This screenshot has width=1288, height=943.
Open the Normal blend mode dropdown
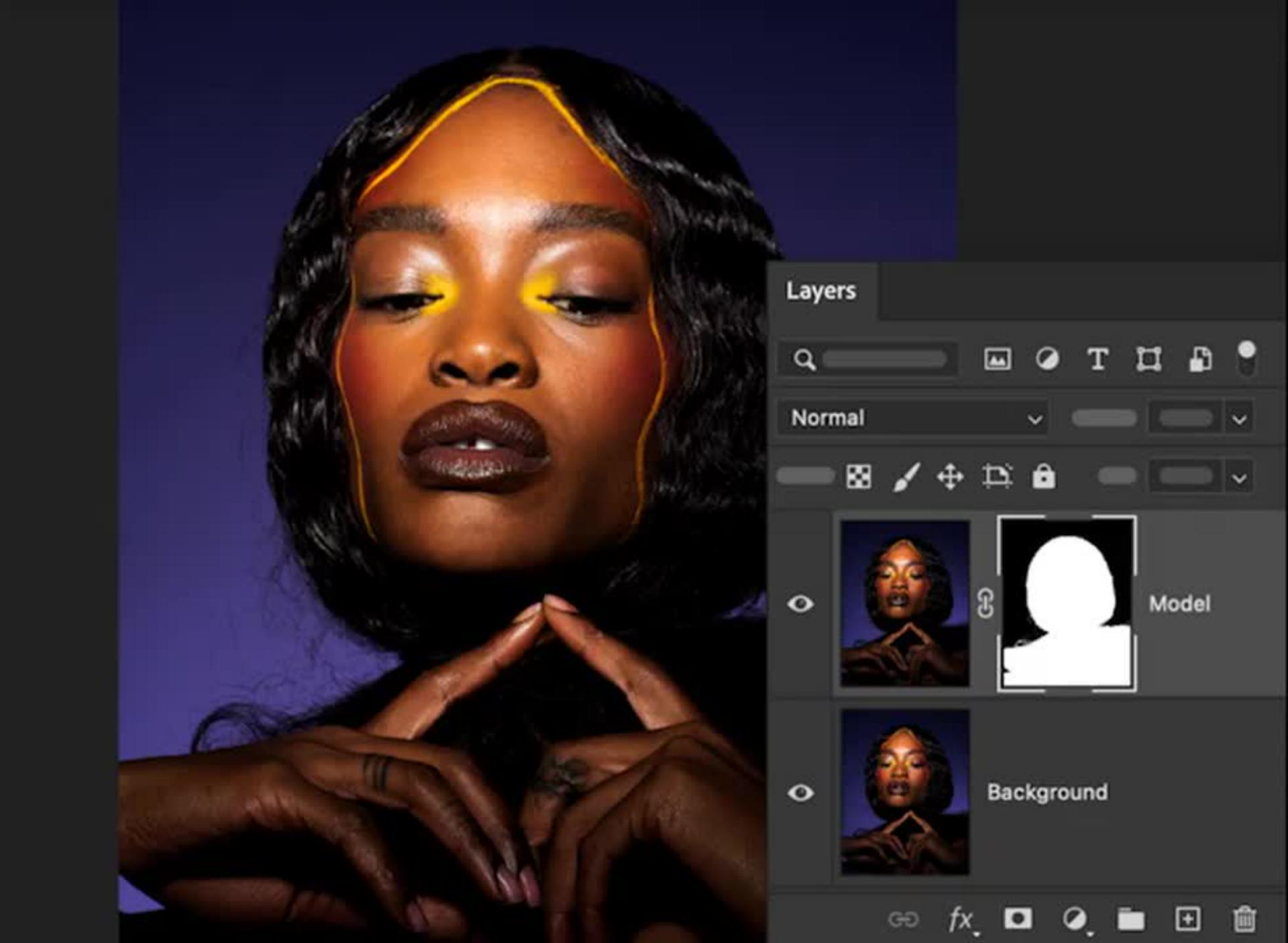[912, 418]
